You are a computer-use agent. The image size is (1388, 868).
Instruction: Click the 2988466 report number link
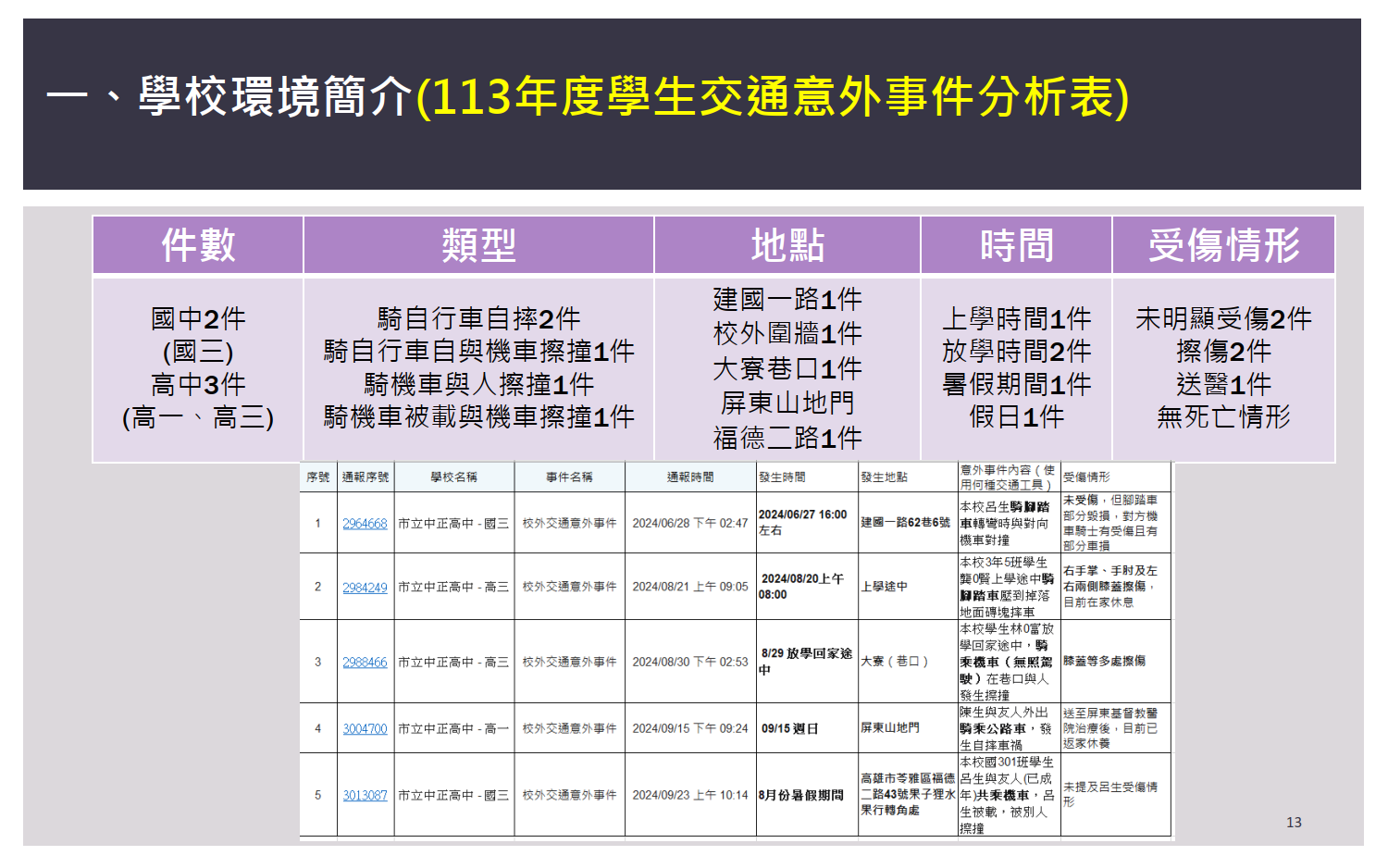(x=365, y=663)
